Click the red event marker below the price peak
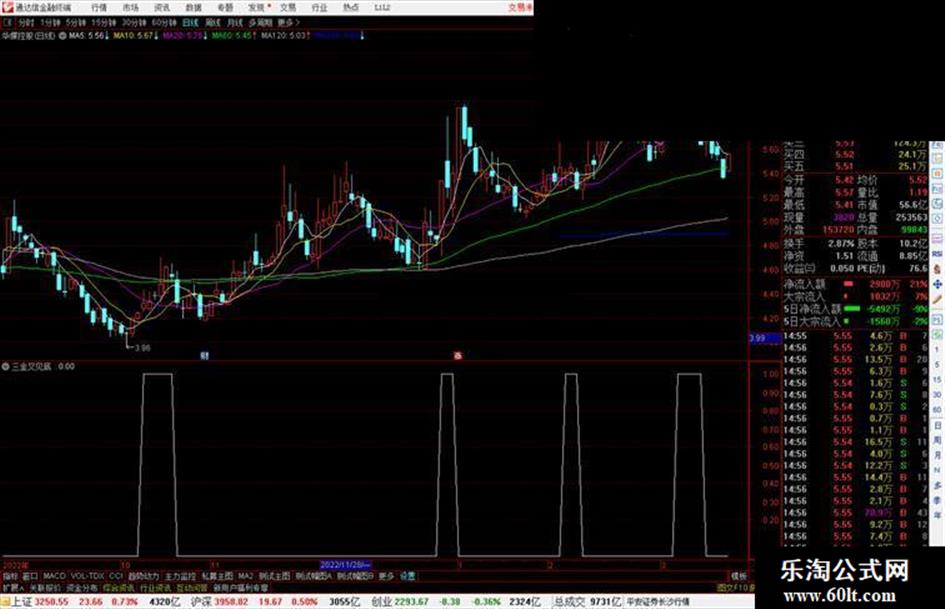 pyautogui.click(x=457, y=356)
